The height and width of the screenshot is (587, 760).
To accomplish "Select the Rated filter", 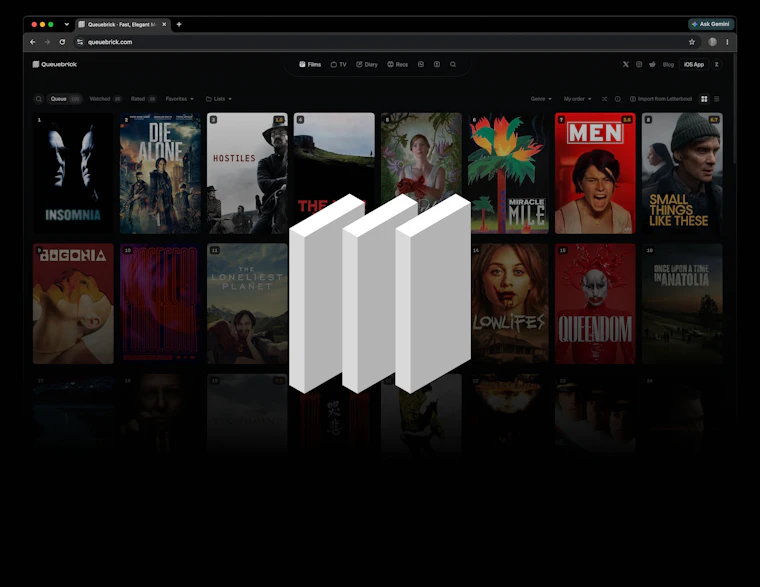I will (x=143, y=99).
